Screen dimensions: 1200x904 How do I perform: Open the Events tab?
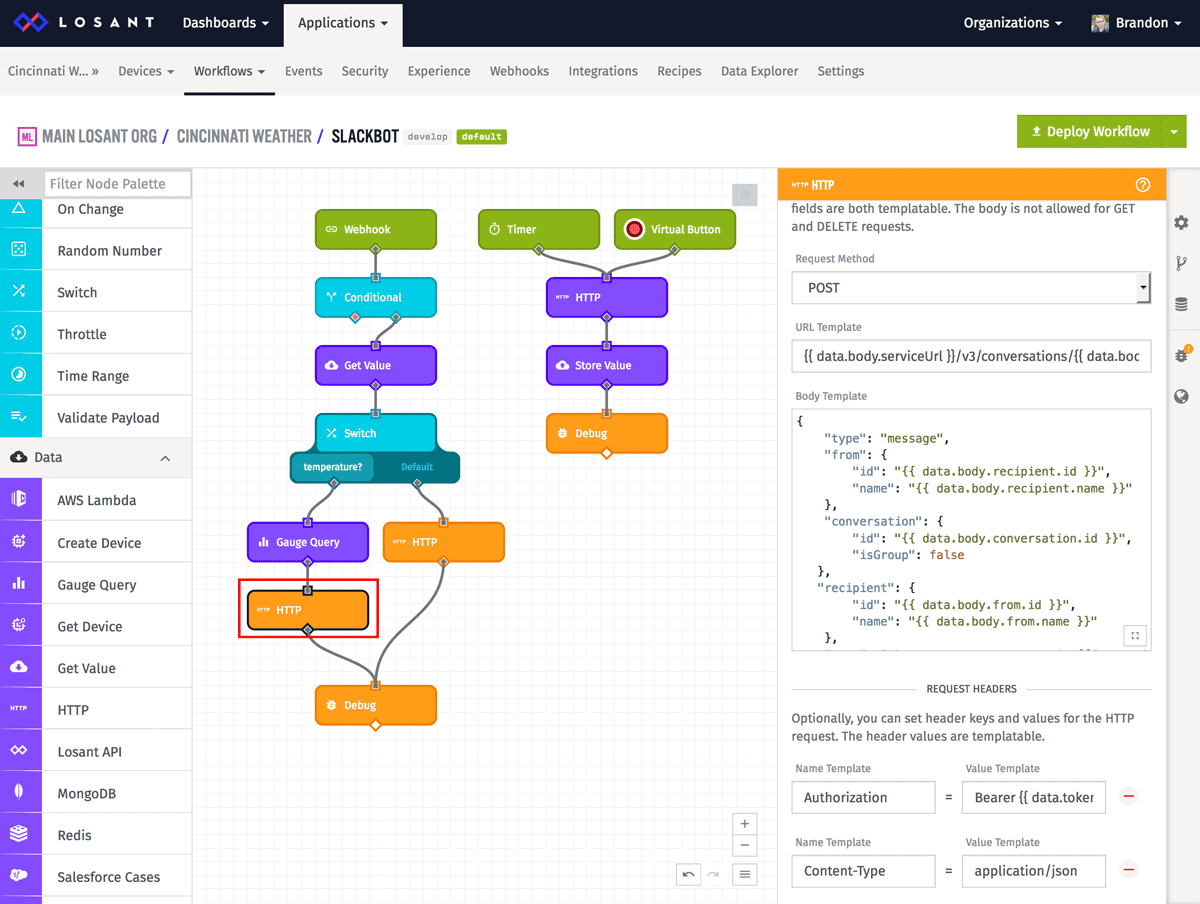pos(303,71)
